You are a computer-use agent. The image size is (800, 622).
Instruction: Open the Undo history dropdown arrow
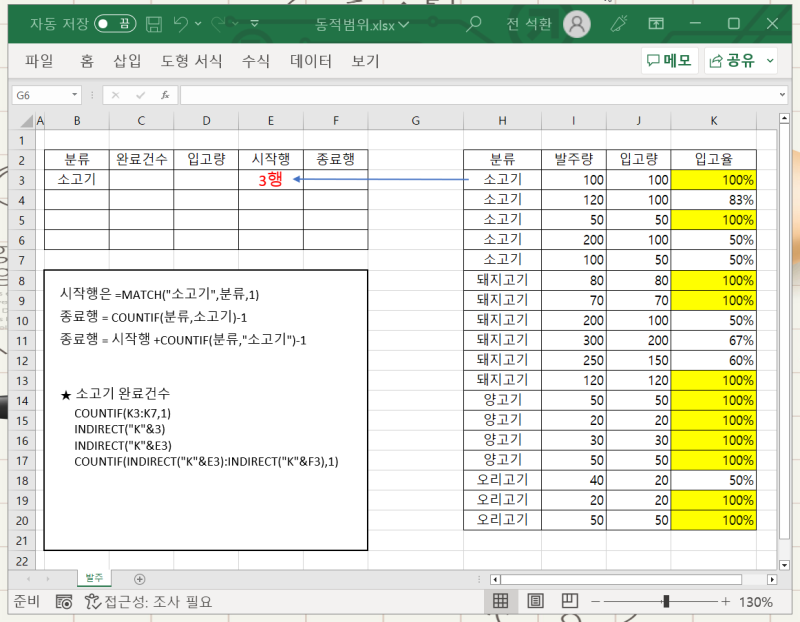tap(198, 24)
